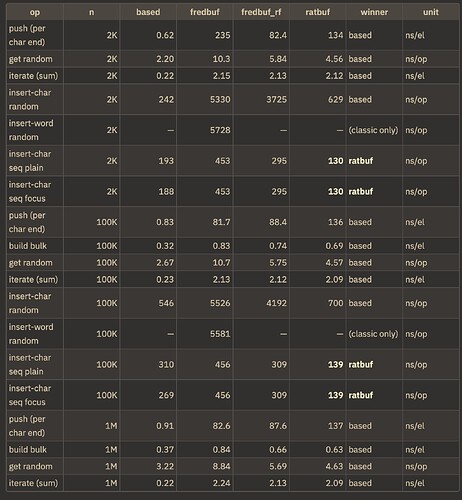Select the 'fredbuf_rf' column header
The height and width of the screenshot is (500, 462).
[x=261, y=12]
